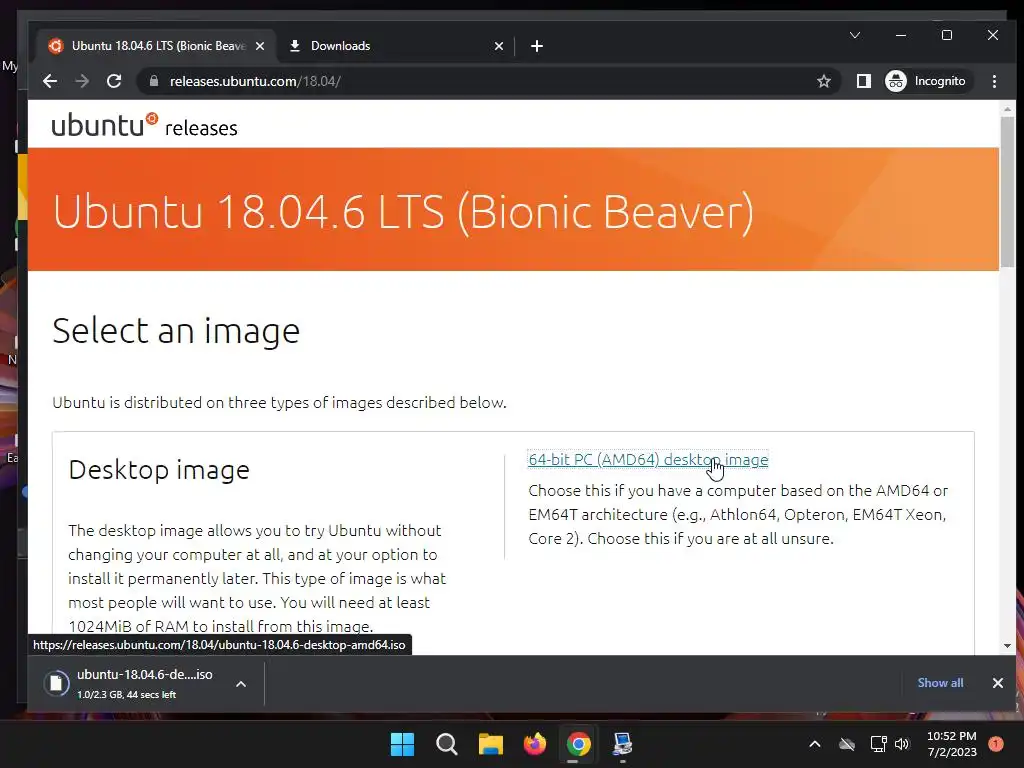Download 64-bit PC (AMD64) desktop image
The height and width of the screenshot is (768, 1024).
point(648,460)
